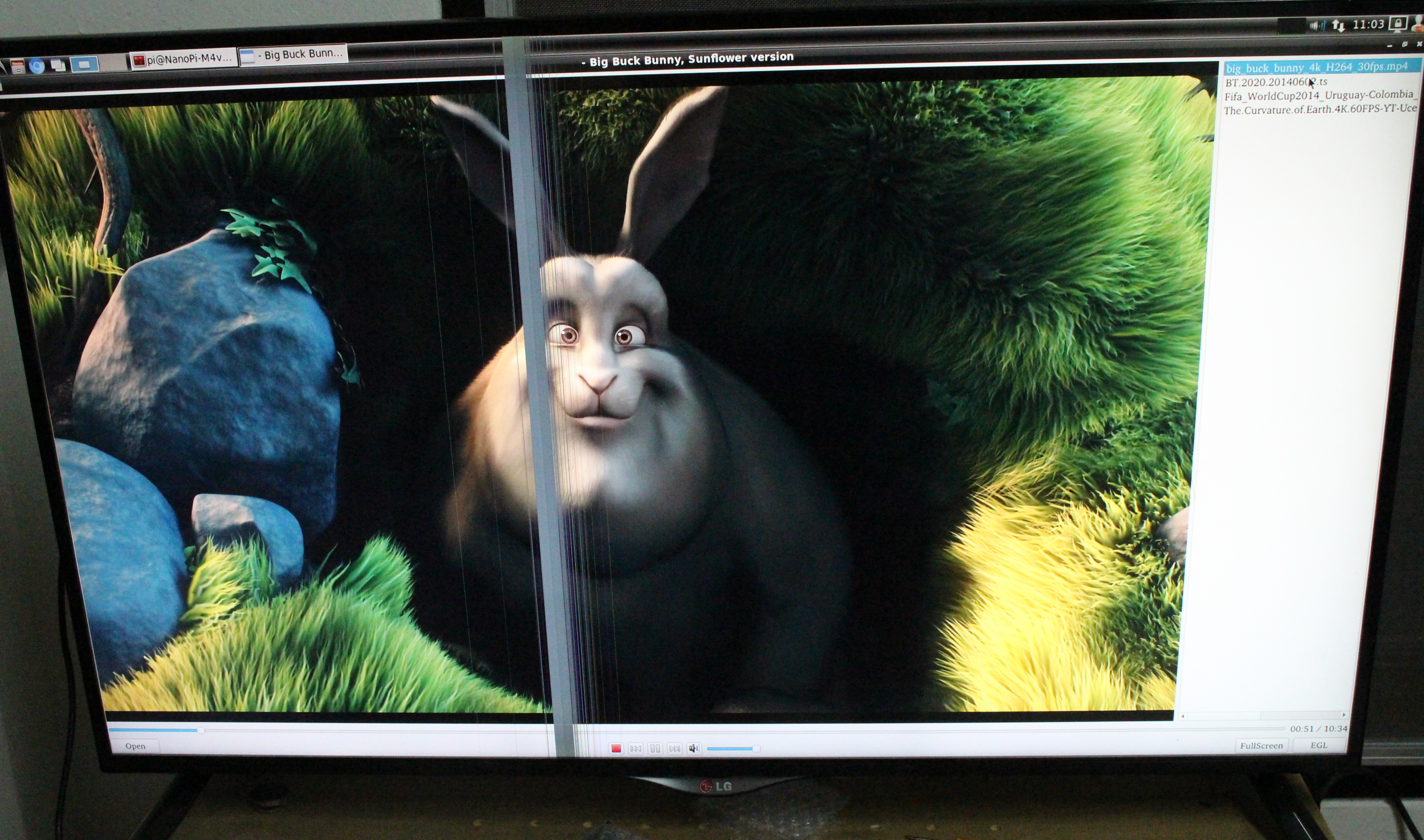The height and width of the screenshot is (840, 1424).
Task: Click the Open button
Action: tap(135, 746)
